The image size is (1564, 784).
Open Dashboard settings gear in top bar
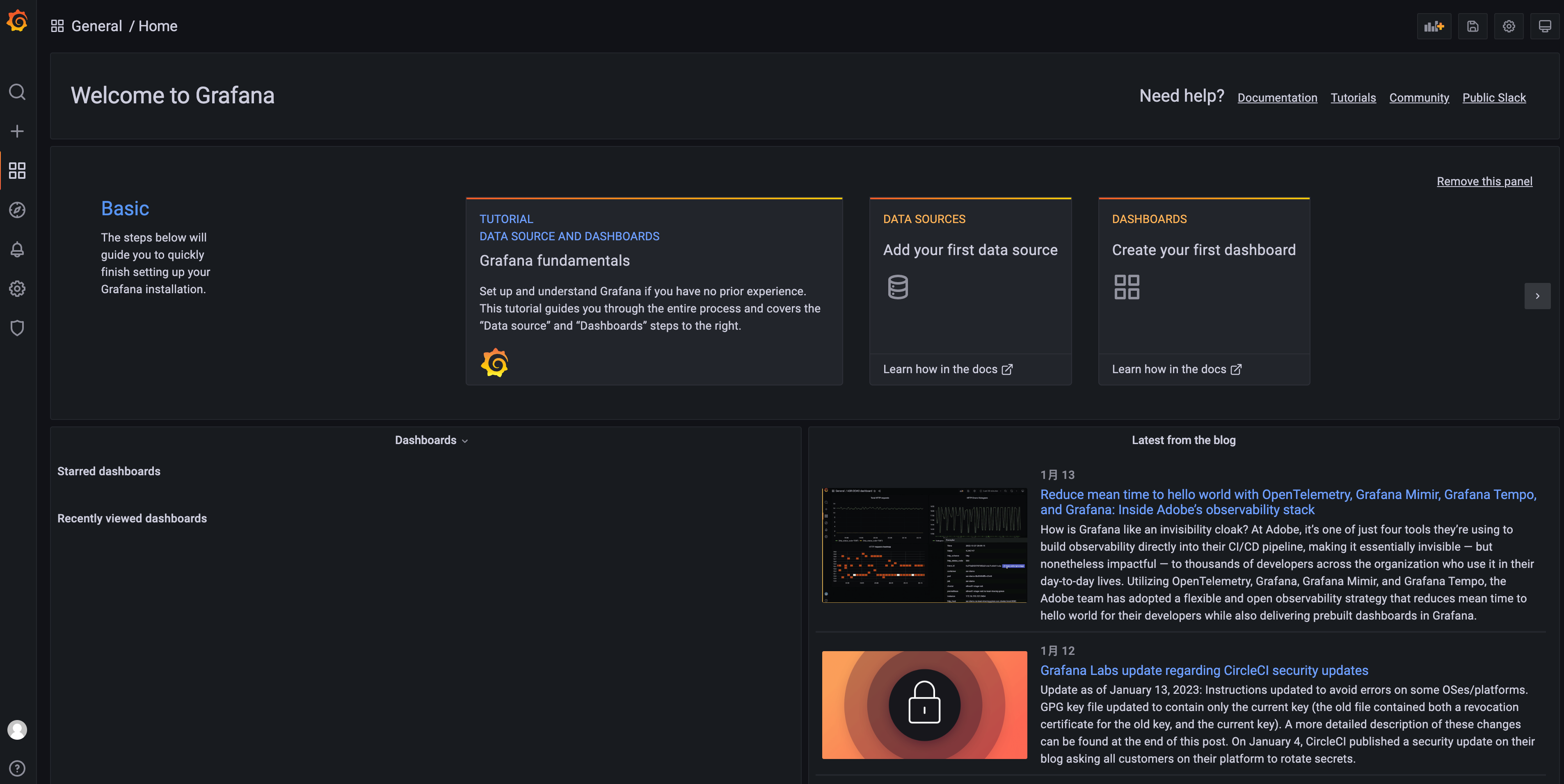tap(1509, 26)
